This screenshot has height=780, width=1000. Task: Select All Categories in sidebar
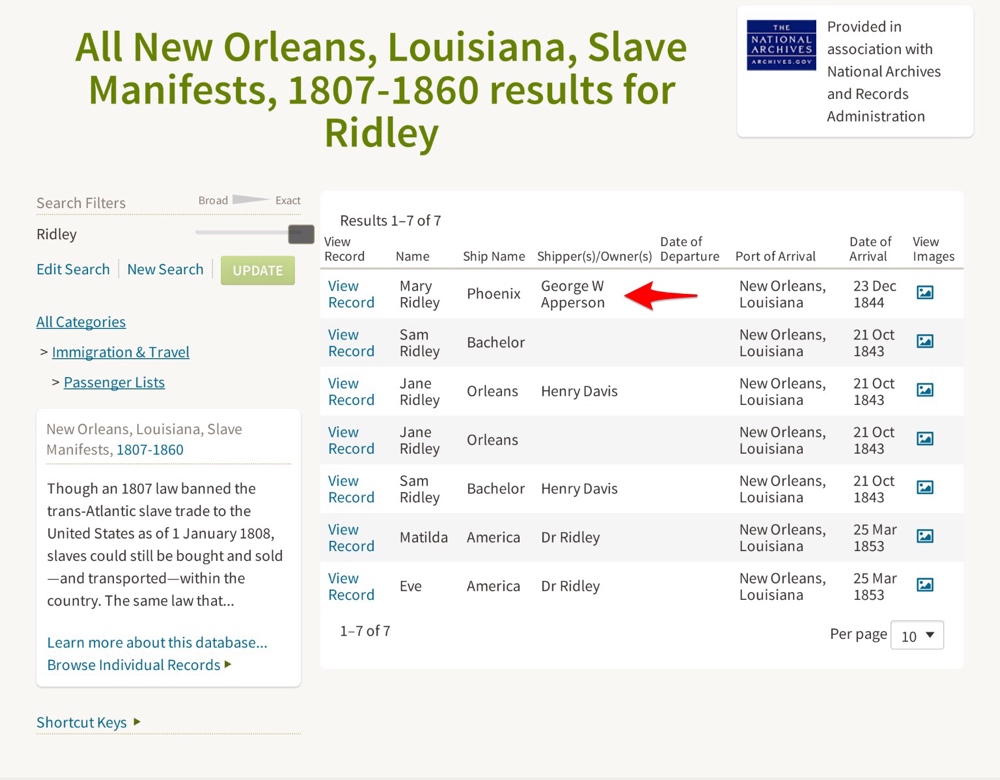pos(81,322)
